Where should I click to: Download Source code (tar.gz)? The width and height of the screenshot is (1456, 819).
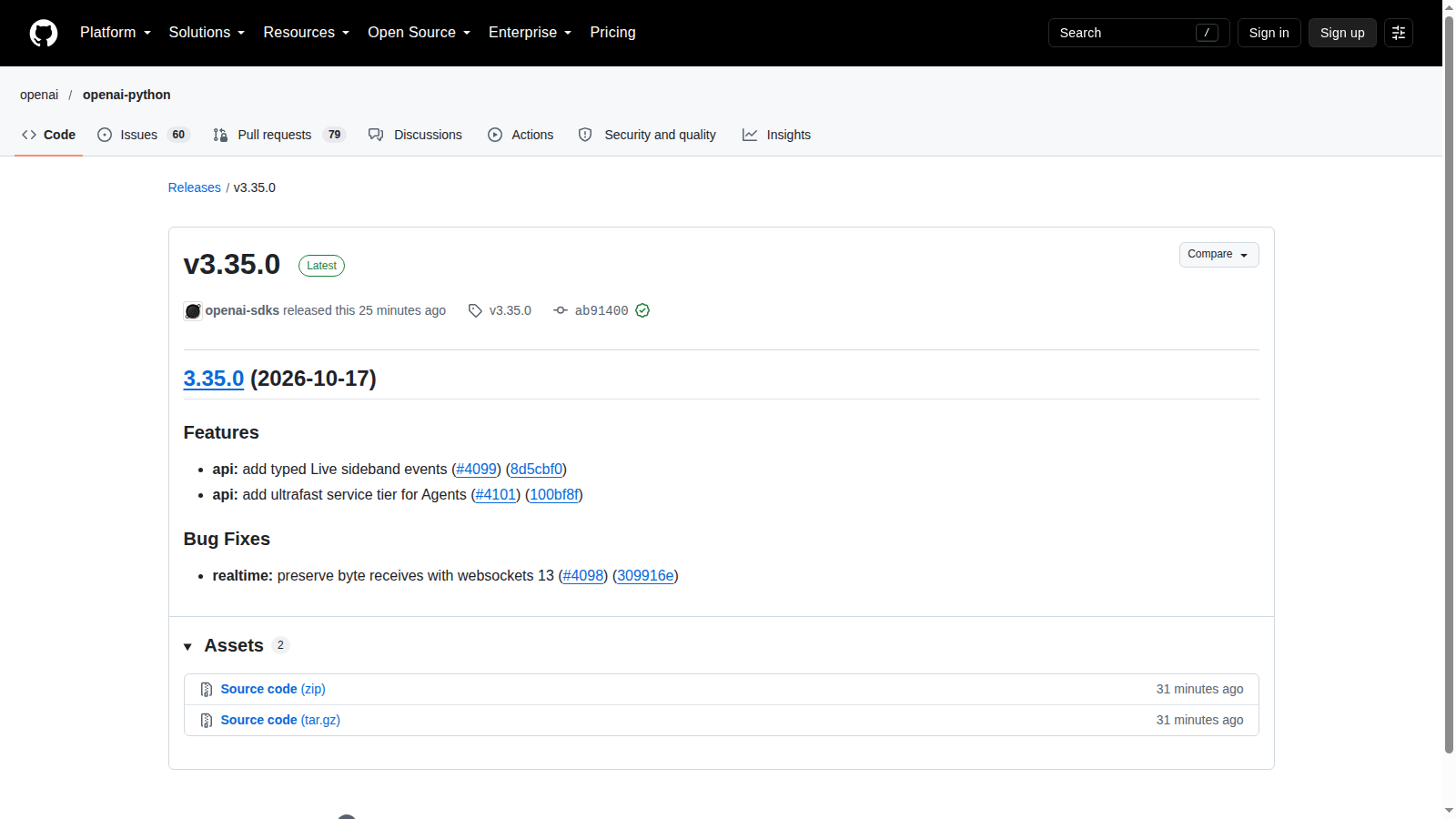(x=280, y=721)
